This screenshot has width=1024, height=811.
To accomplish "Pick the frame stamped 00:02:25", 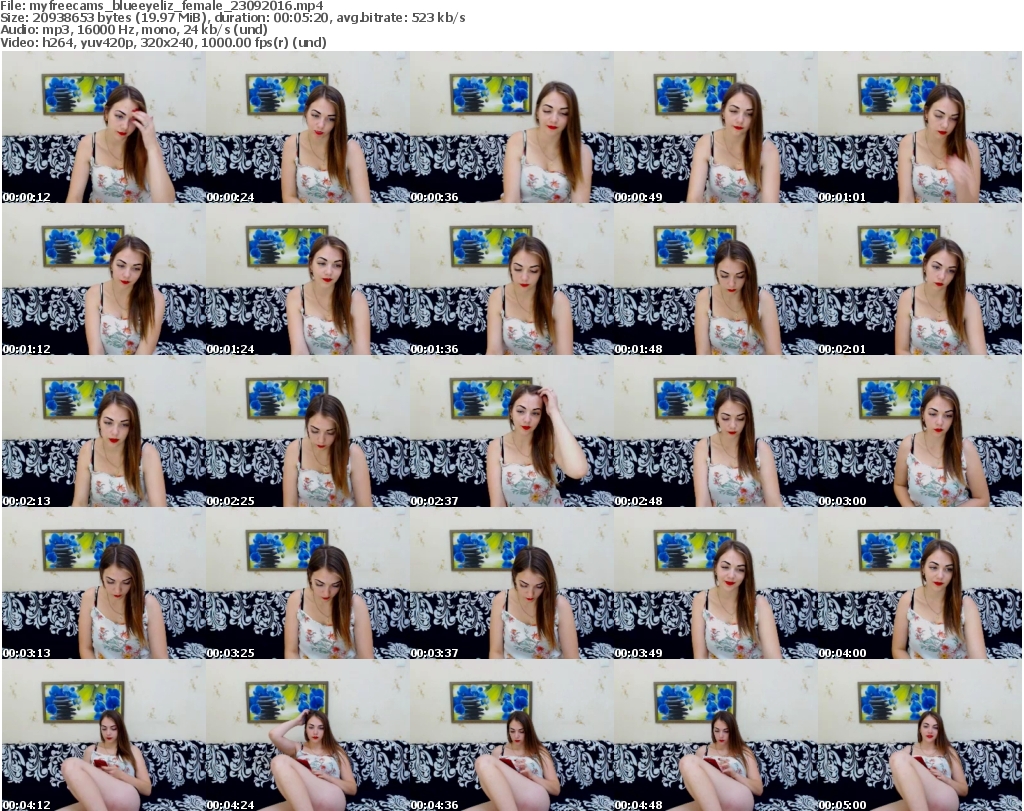I will 308,432.
